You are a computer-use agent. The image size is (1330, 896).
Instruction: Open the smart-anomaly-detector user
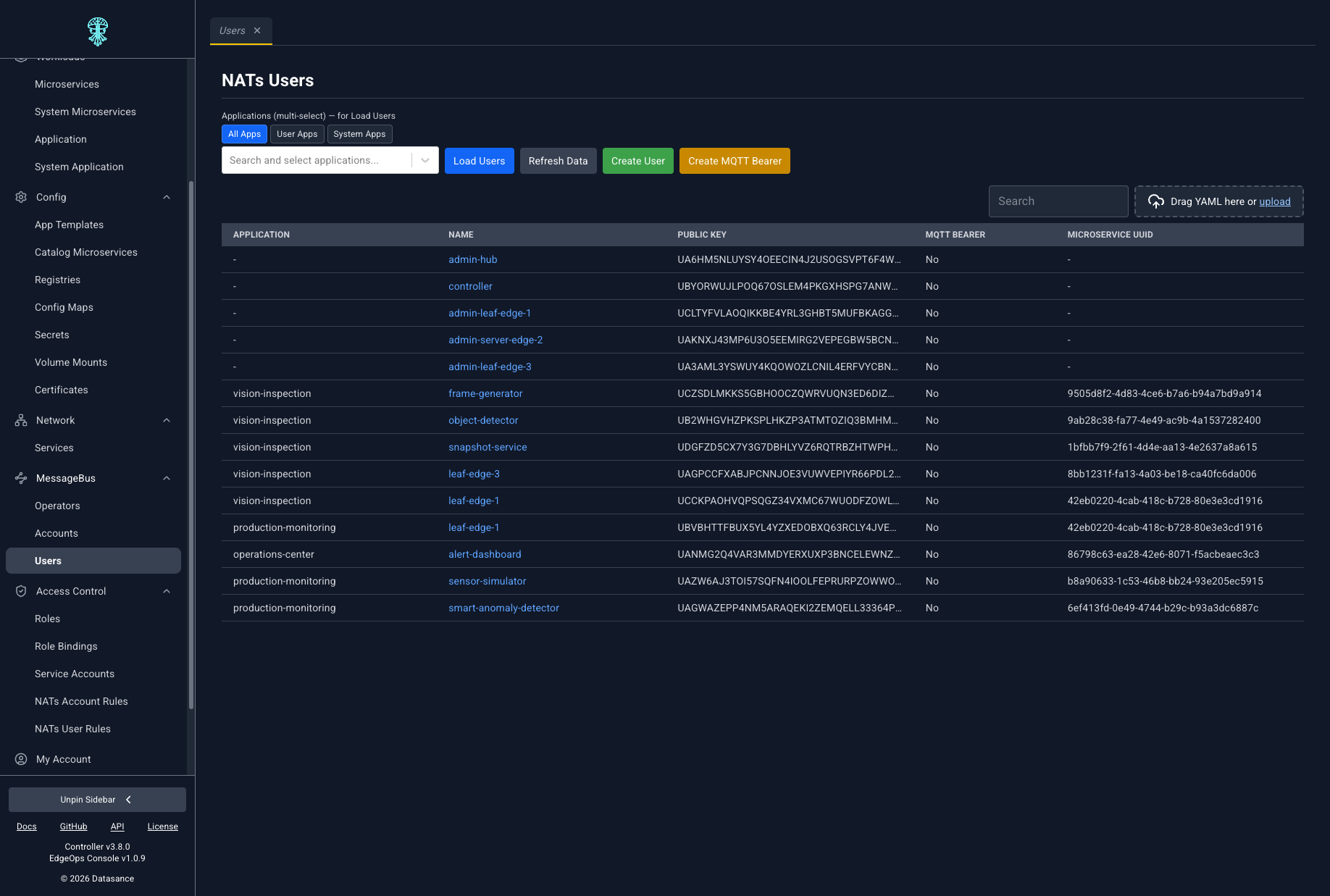(x=503, y=608)
